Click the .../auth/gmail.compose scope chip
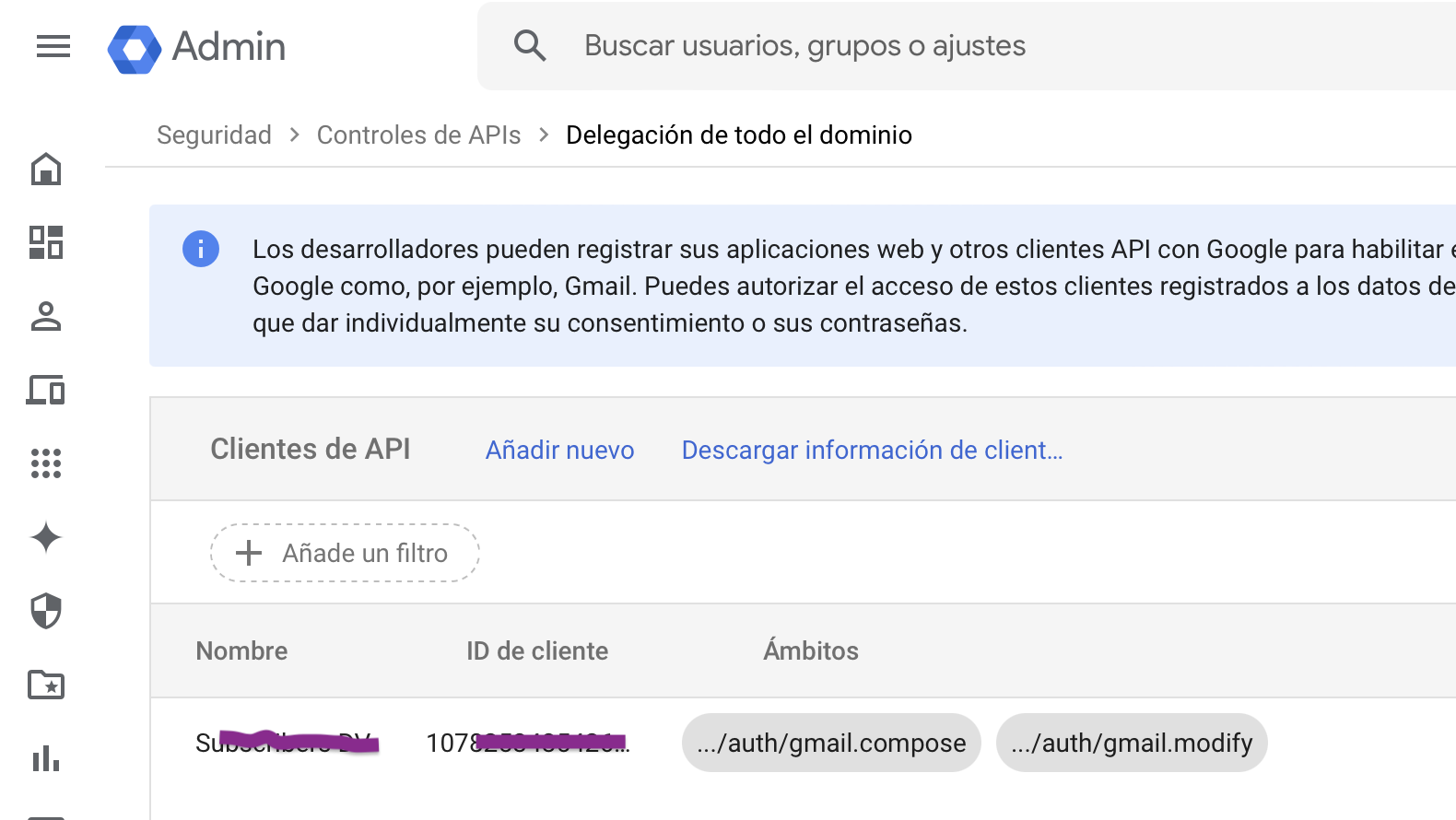This screenshot has height=820, width=1456. point(831,743)
